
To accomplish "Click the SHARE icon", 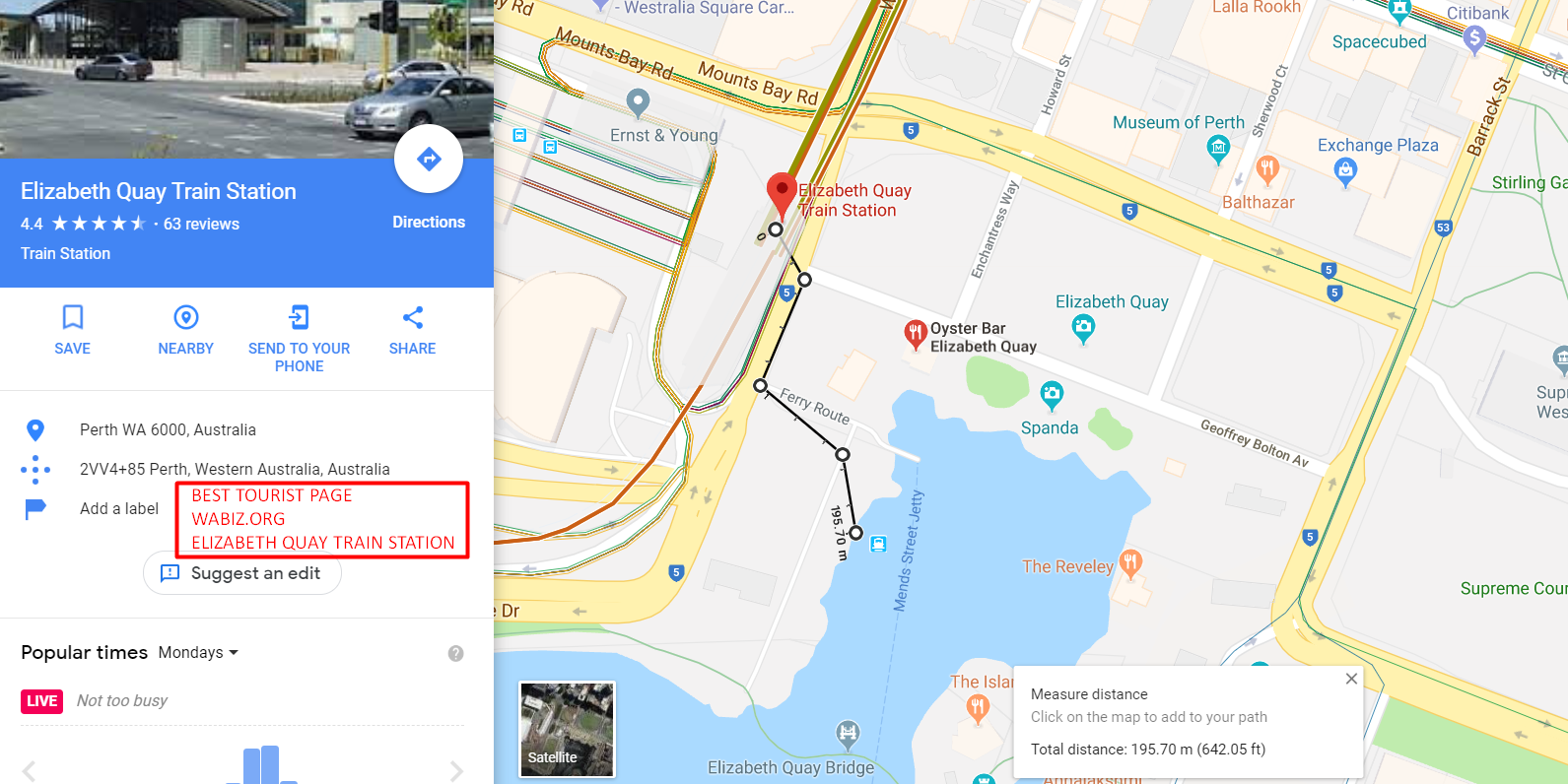I will coord(413,317).
